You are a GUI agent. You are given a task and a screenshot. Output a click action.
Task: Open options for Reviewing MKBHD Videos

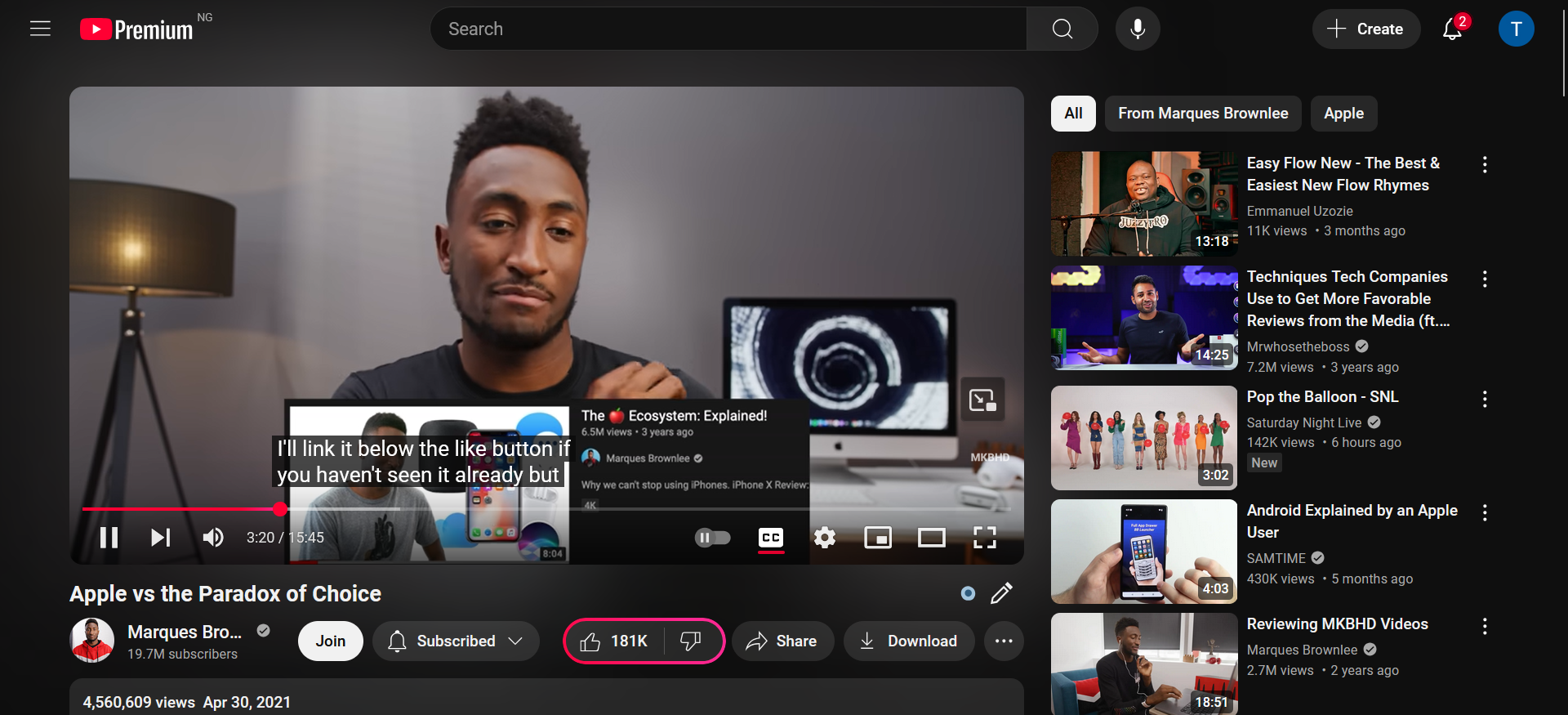click(1485, 626)
